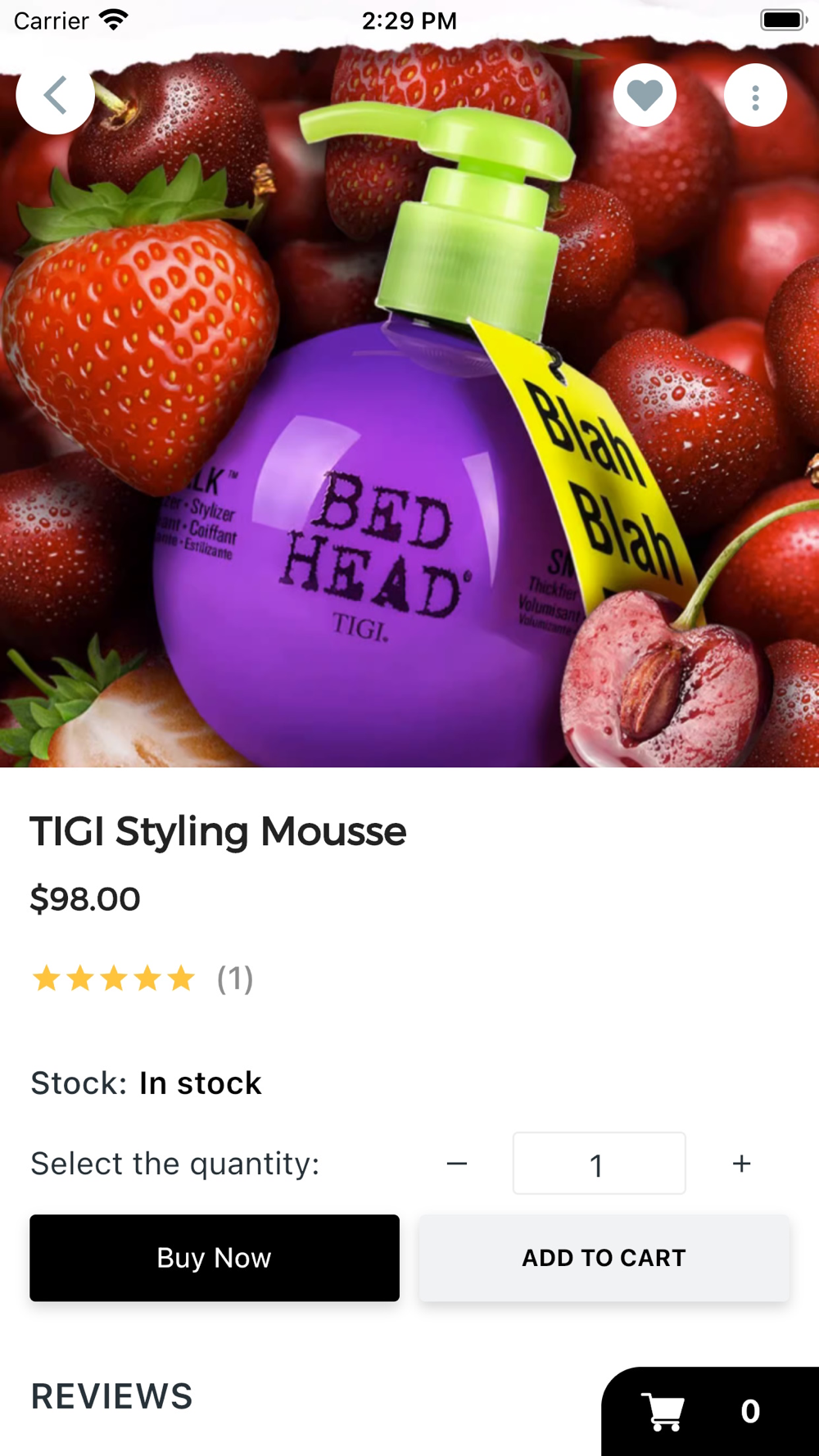The width and height of the screenshot is (819, 1456).
Task: Tap the back arrow button
Action: 55,95
